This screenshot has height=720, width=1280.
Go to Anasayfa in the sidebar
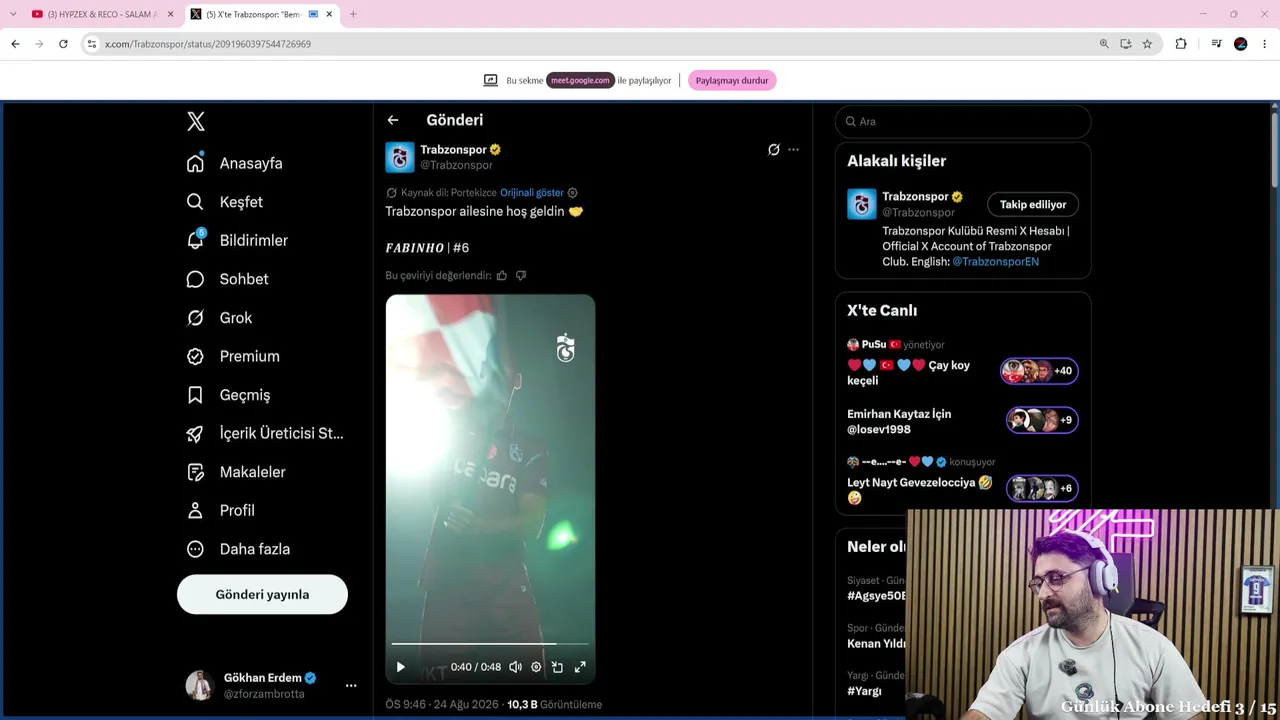(236, 163)
